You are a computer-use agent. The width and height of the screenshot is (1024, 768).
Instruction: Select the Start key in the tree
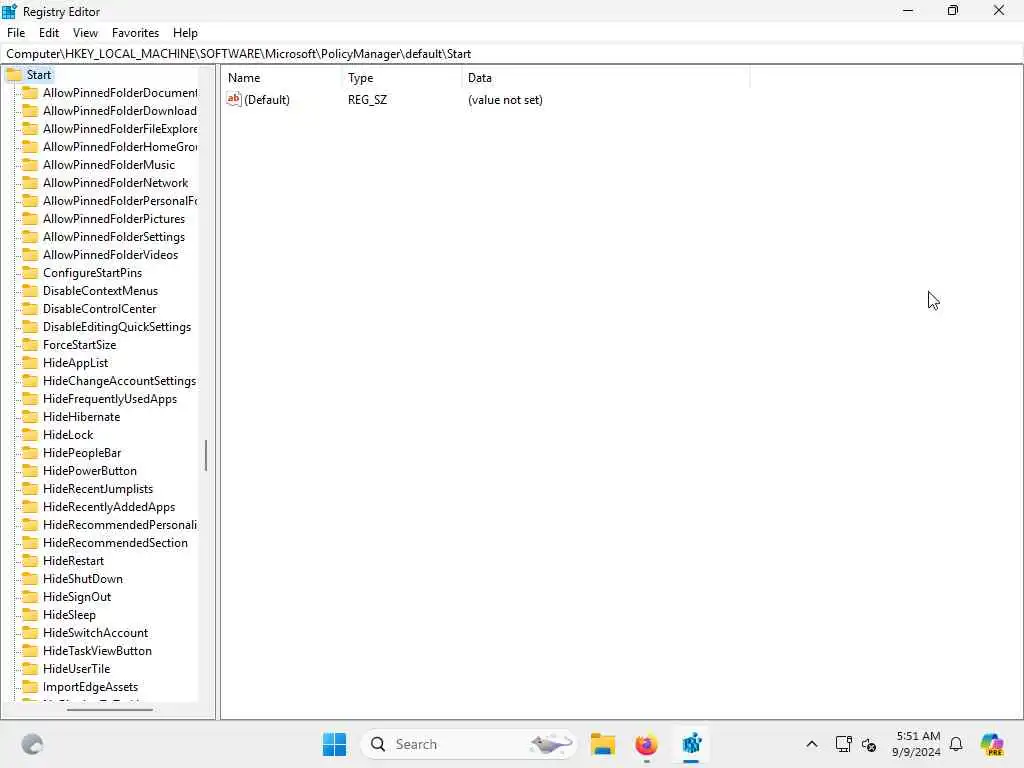pos(39,74)
